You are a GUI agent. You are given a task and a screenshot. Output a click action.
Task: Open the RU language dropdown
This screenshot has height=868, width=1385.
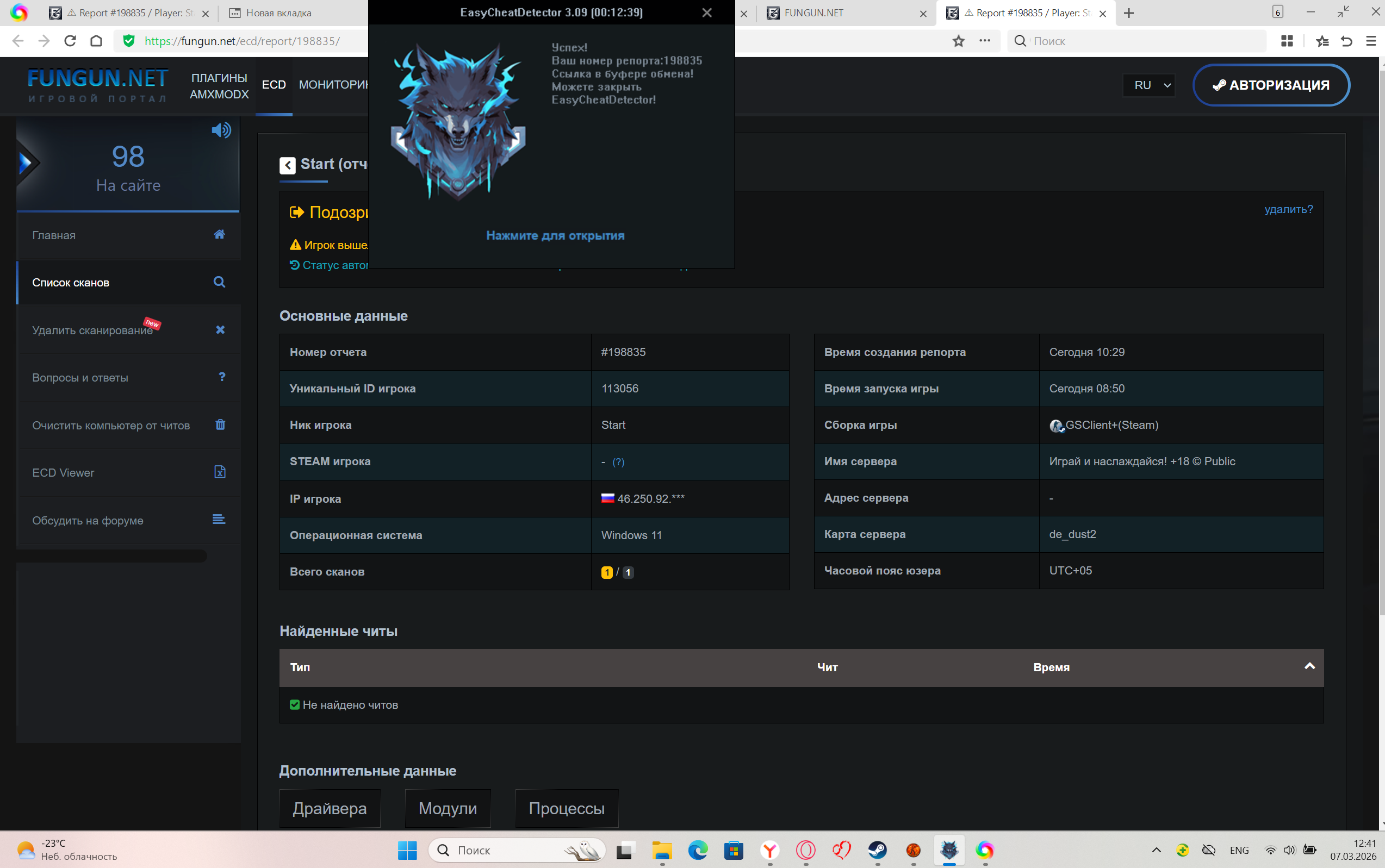pos(1150,85)
